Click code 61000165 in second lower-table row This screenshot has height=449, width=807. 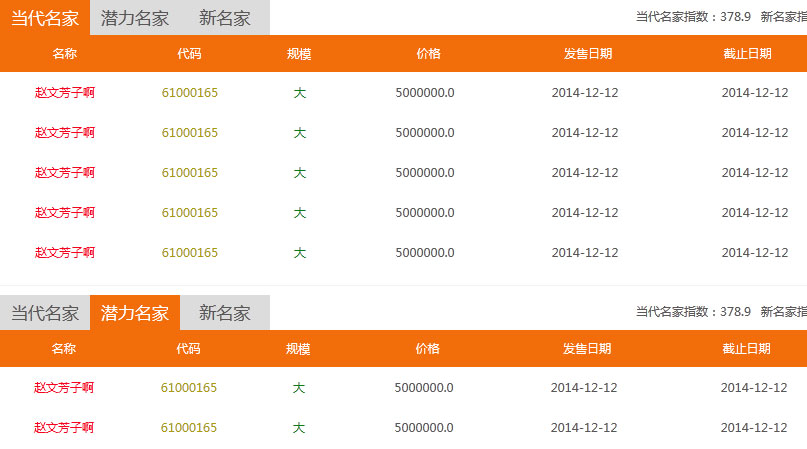[189, 428]
